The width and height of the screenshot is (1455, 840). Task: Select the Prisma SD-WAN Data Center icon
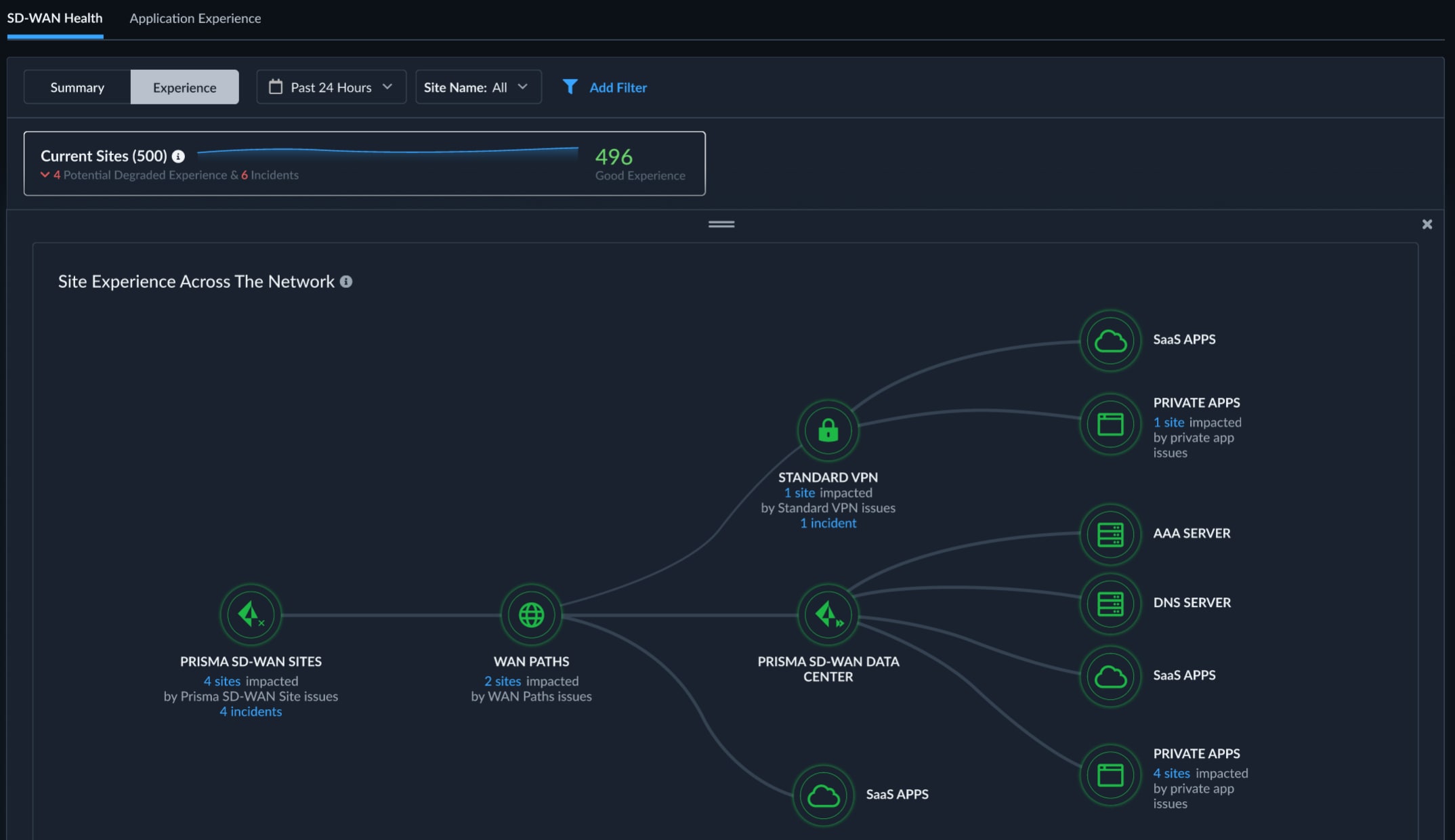click(828, 614)
